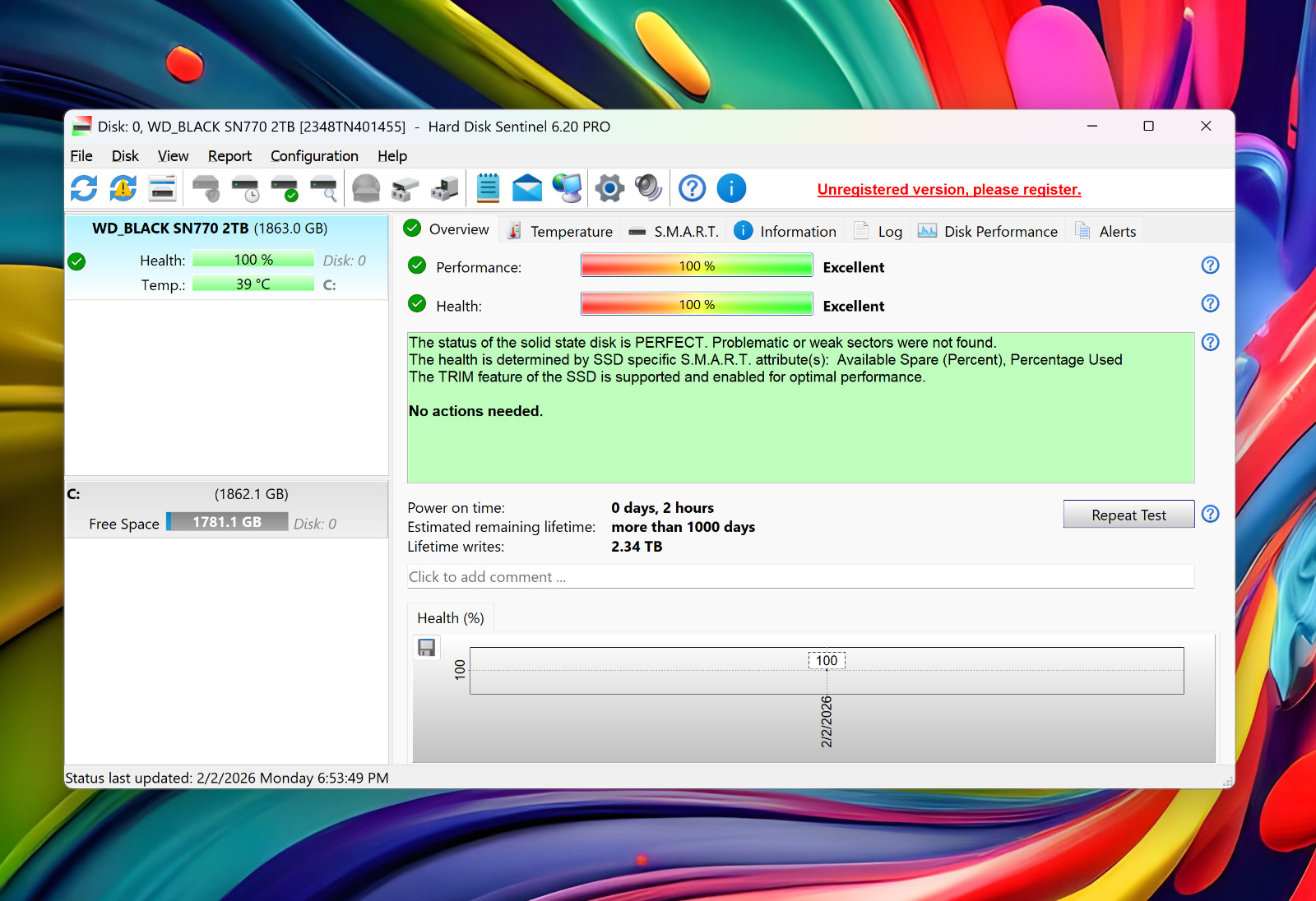Open the Disk Performance tab
Viewport: 1316px width, 901px height.
pos(988,232)
